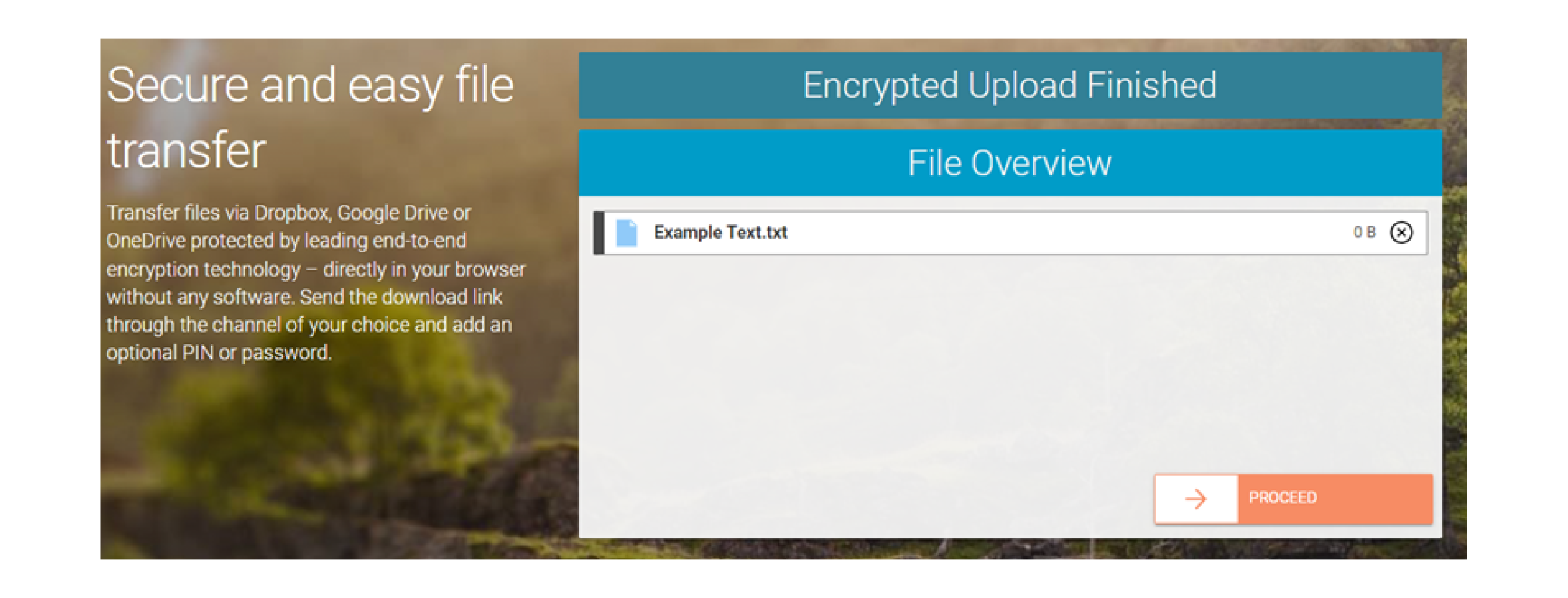Click the 'OneDrive protected by leading end-to-end' line
This screenshot has width=1568, height=598.
(286, 241)
